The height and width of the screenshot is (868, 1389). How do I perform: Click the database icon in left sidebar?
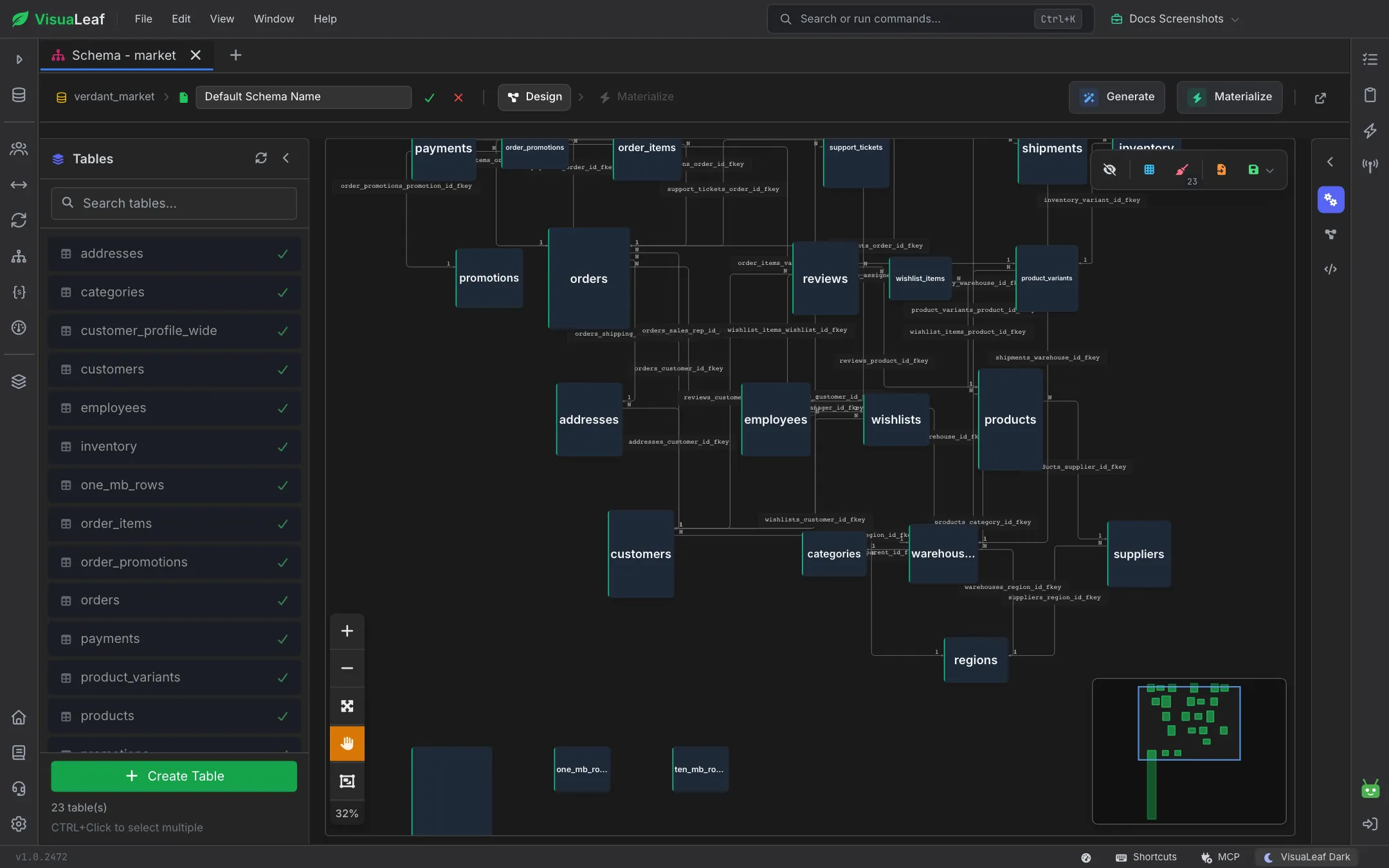[x=19, y=95]
